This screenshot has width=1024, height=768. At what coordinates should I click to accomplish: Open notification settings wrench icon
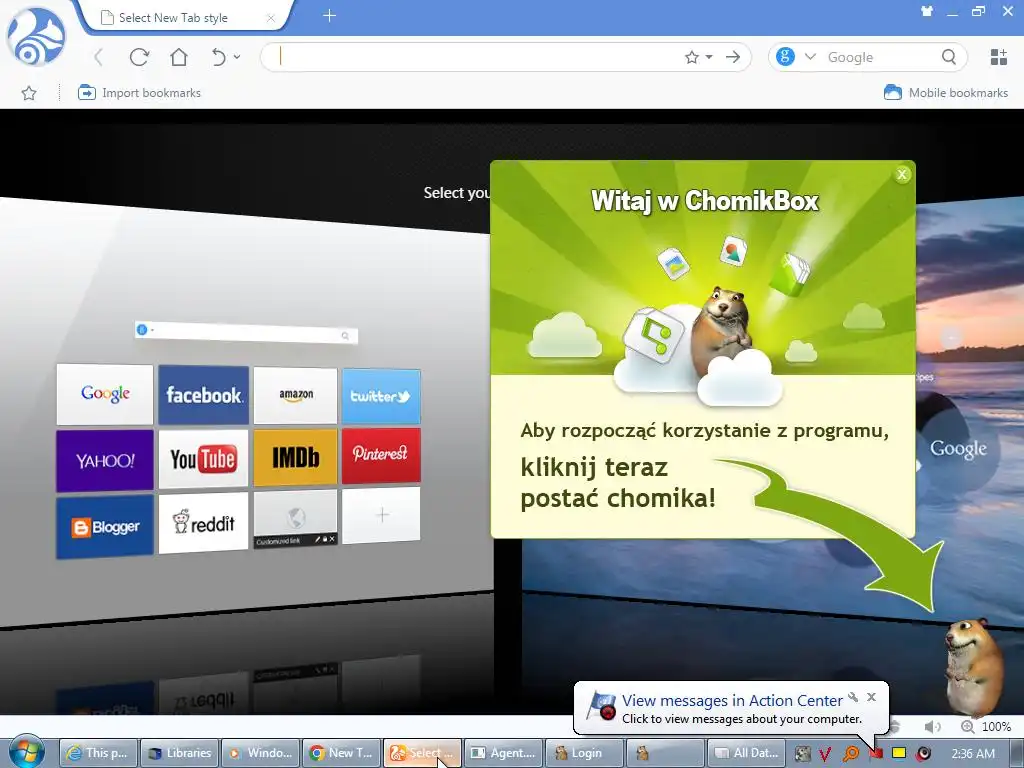pyautogui.click(x=853, y=697)
